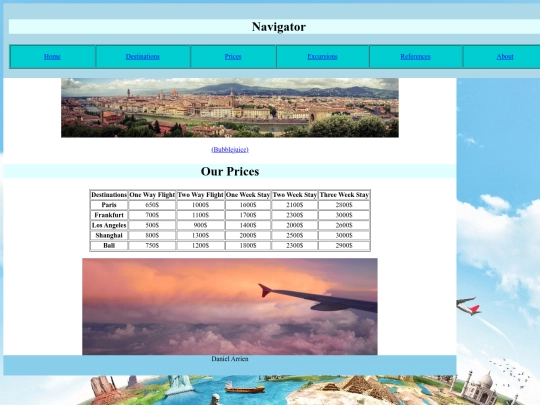Select Los Angeles one way price 500$
This screenshot has width=540, height=405.
[152, 225]
